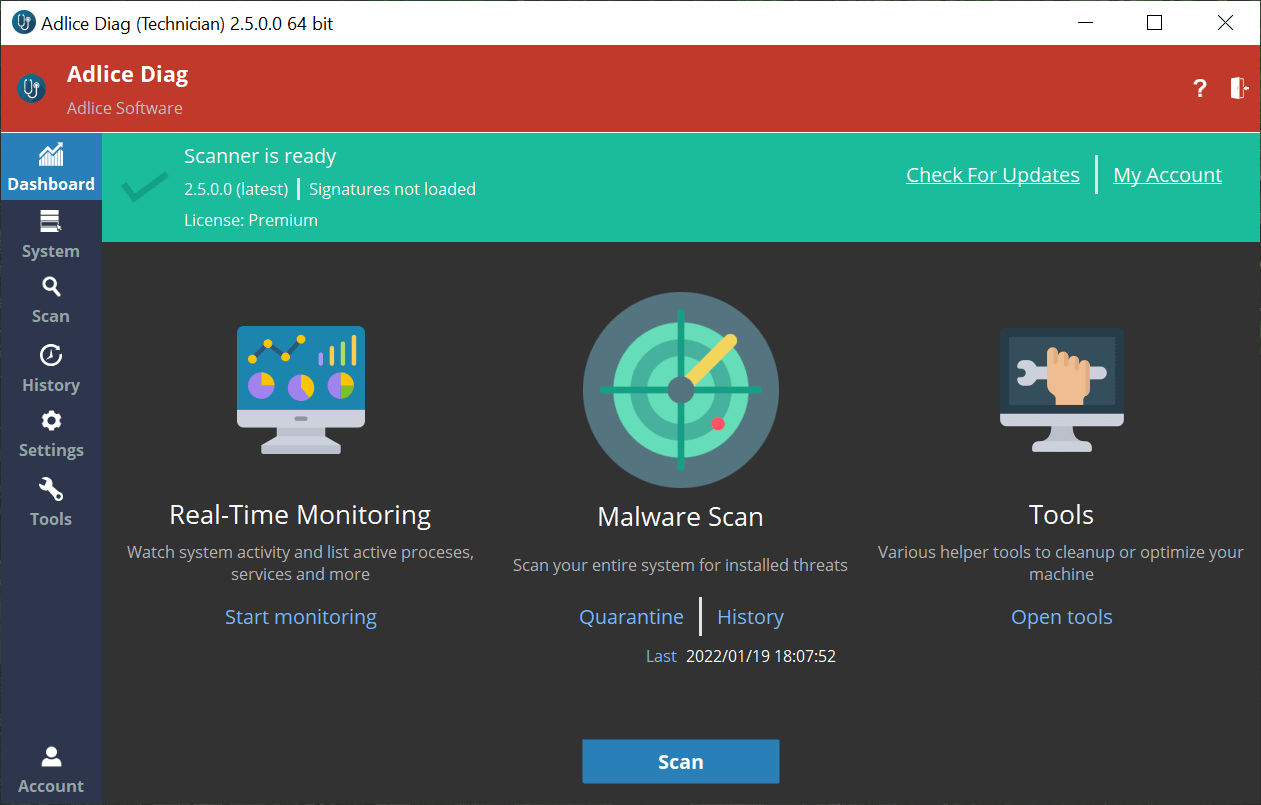Click Check For Updates link

[x=992, y=175]
